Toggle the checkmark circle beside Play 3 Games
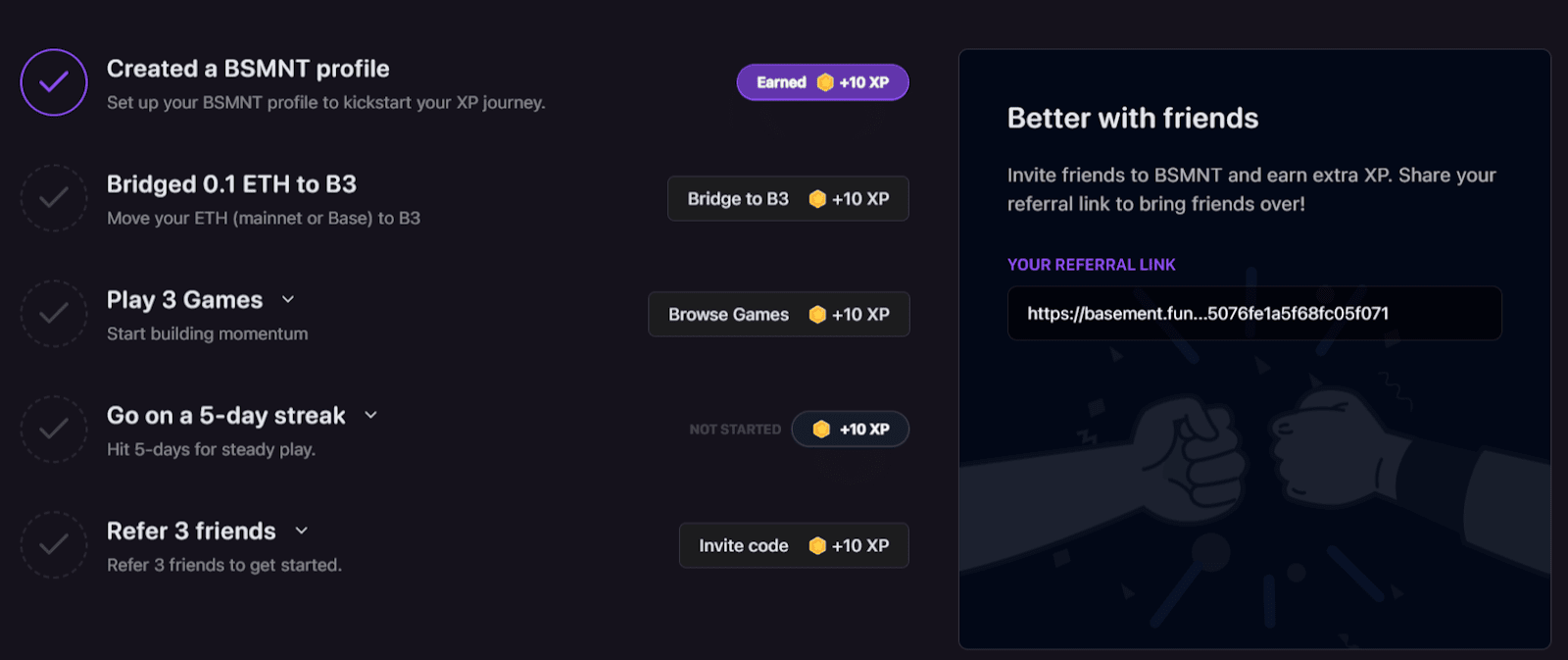 54,314
